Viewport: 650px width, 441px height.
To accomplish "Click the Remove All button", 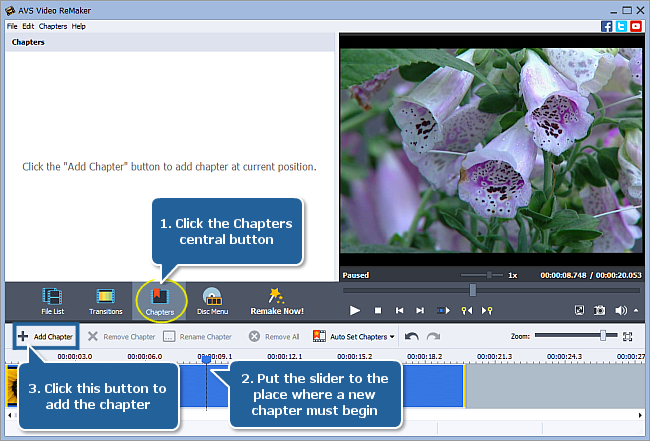I will (274, 337).
